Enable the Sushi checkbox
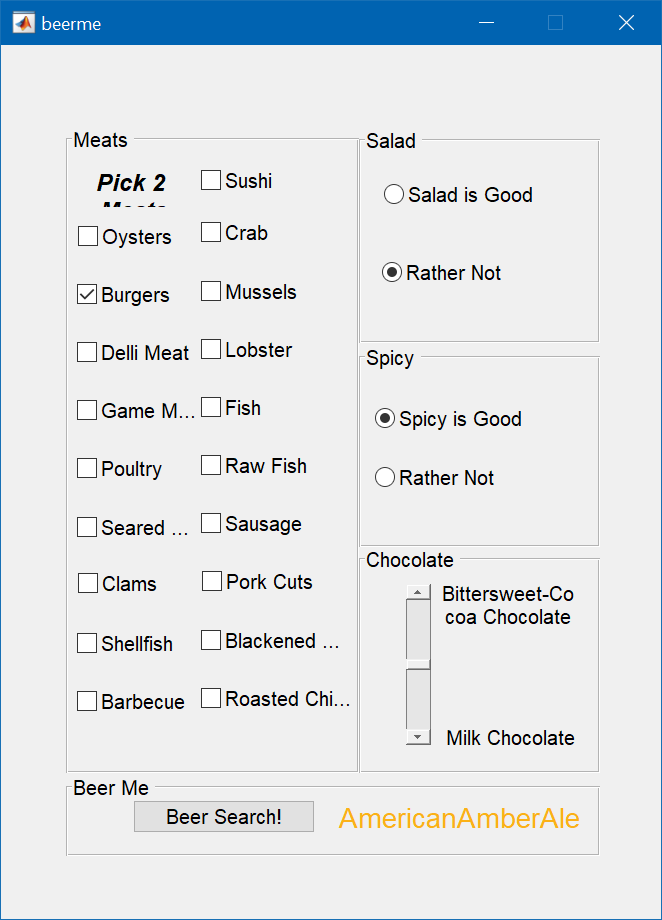Image resolution: width=662 pixels, height=920 pixels. (x=211, y=180)
